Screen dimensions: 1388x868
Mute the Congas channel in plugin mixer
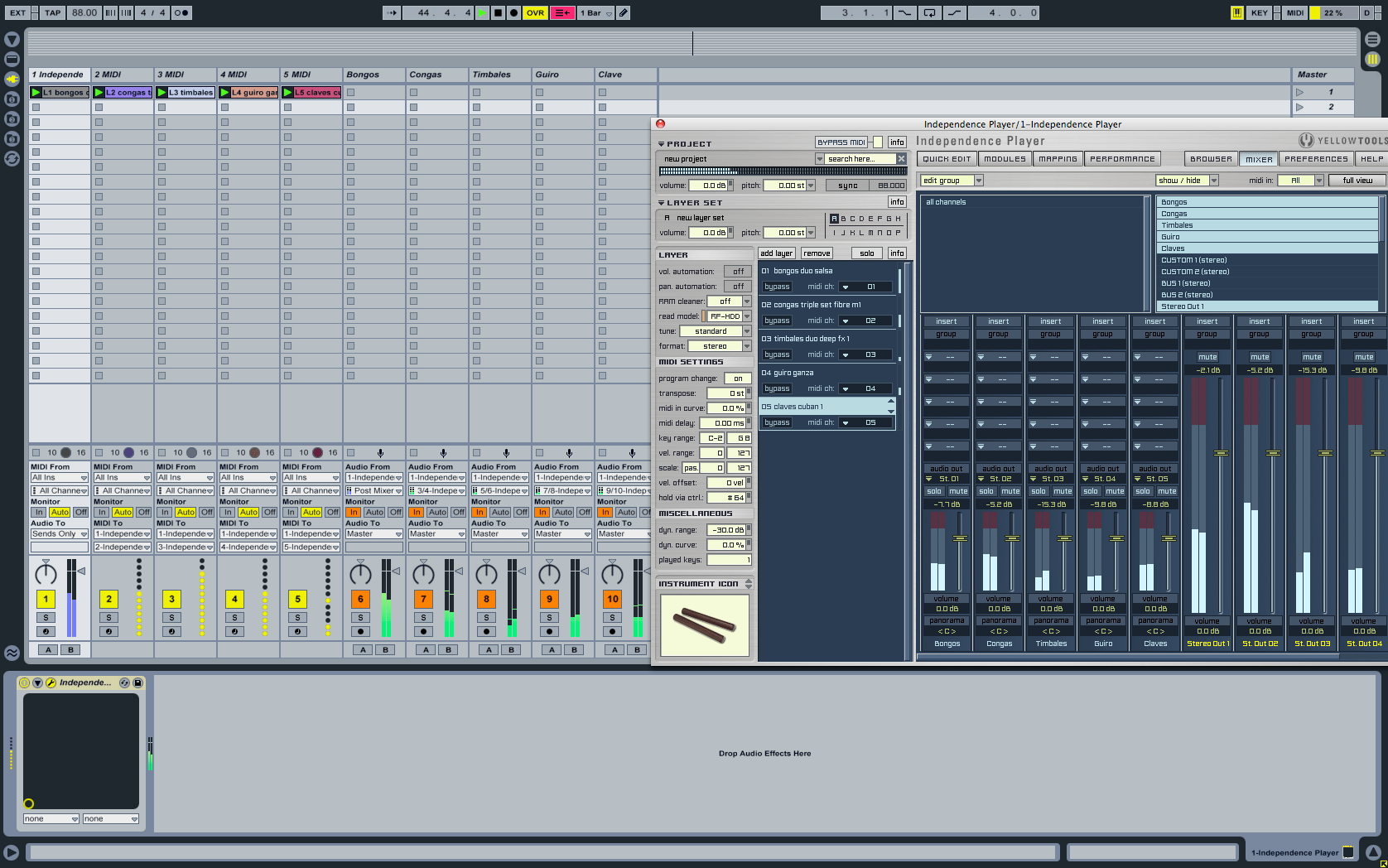click(1010, 491)
